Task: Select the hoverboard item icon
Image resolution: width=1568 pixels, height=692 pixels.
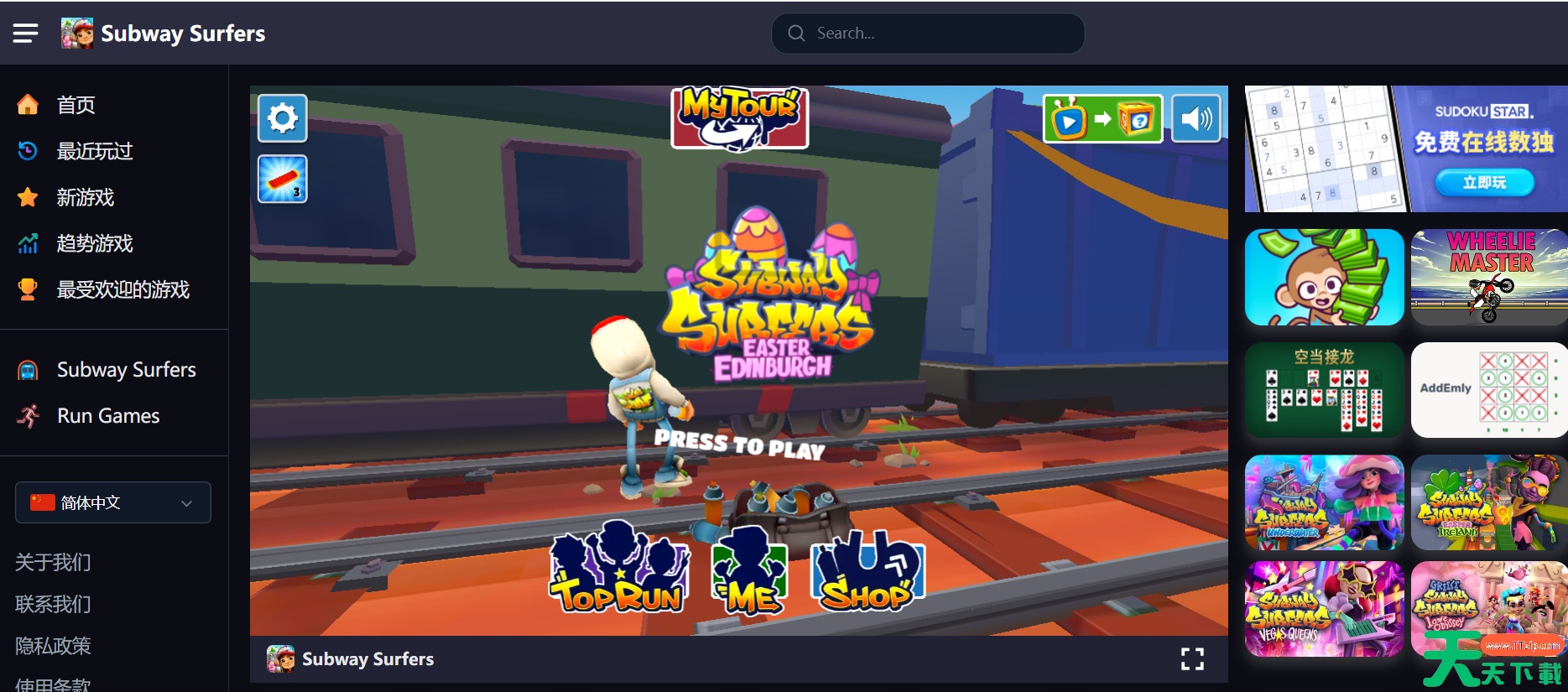Action: (x=283, y=179)
